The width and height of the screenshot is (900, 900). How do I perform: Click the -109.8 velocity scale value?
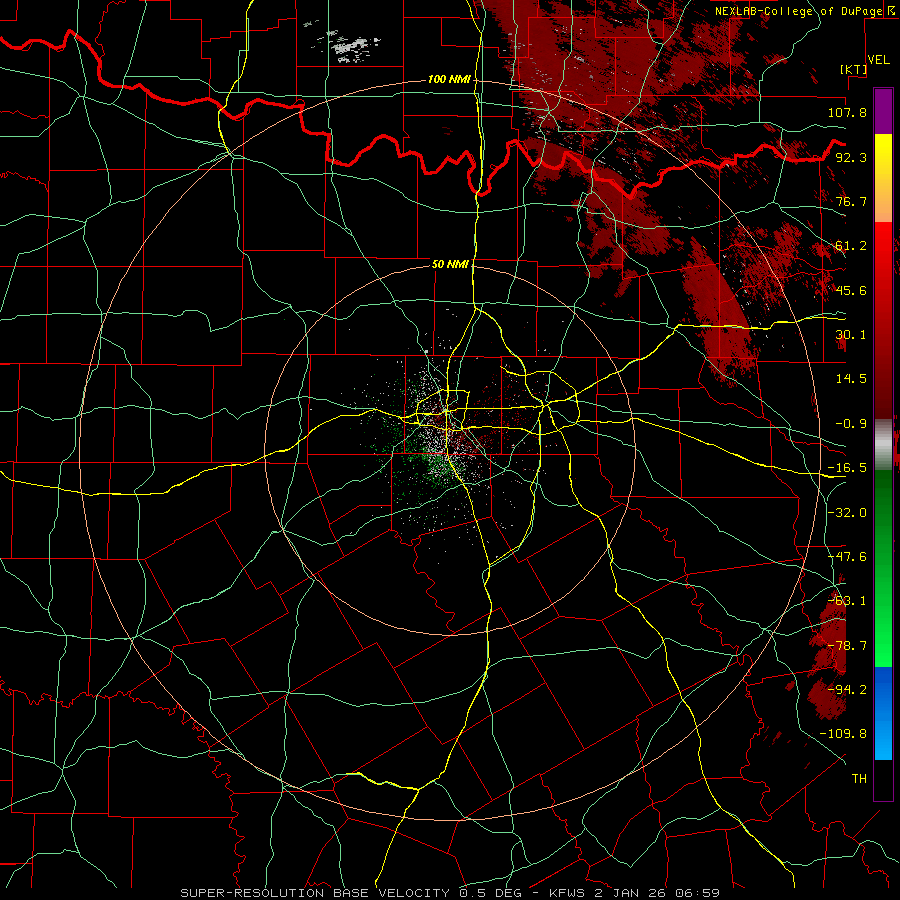click(x=843, y=734)
